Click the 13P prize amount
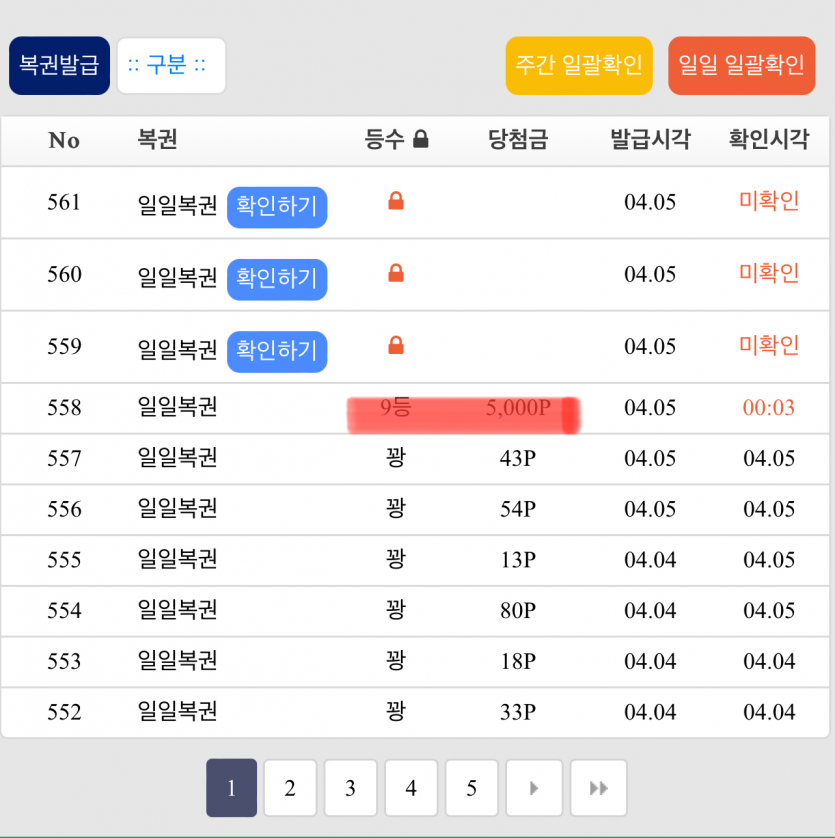This screenshot has height=838, width=835. (x=518, y=560)
